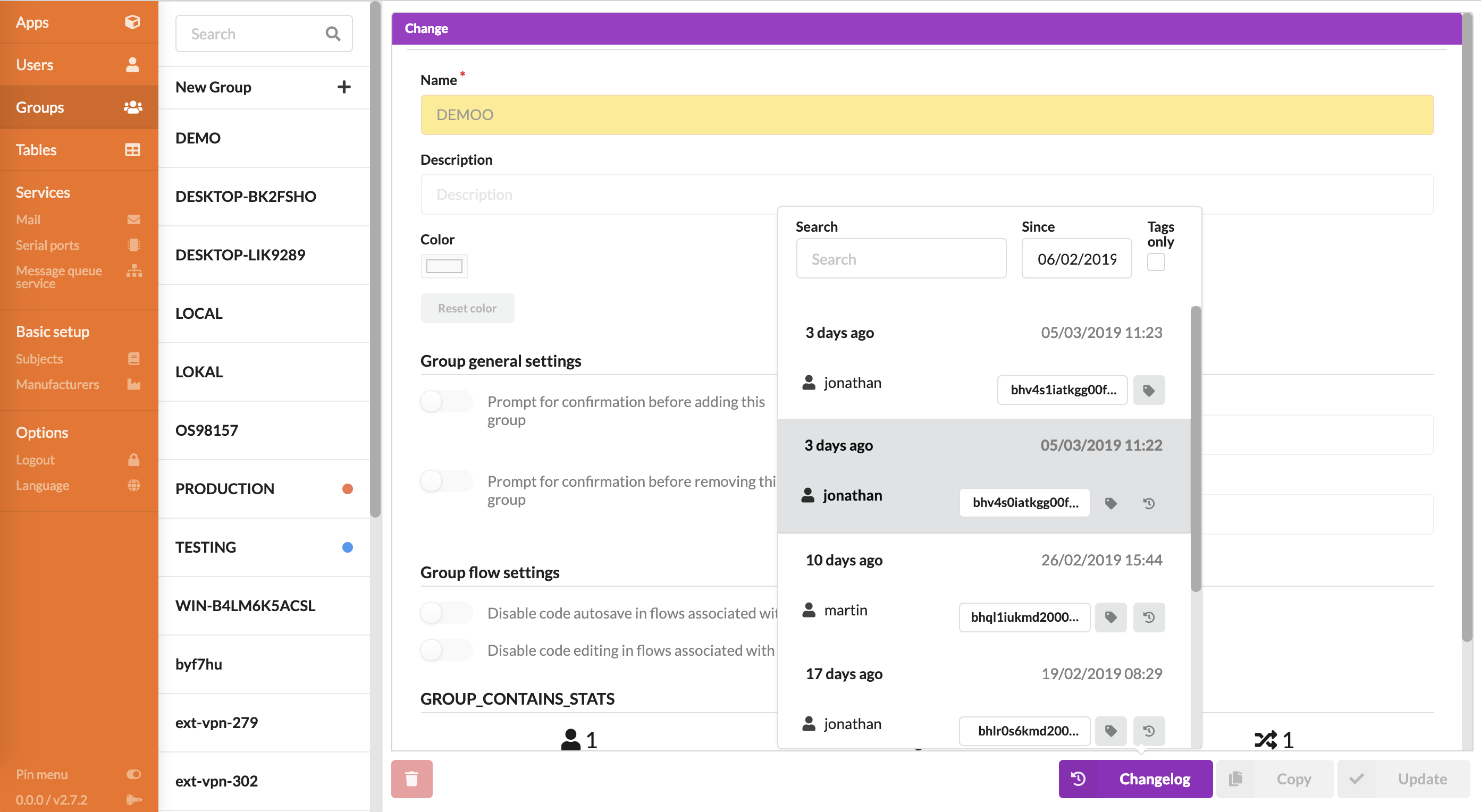Image resolution: width=1481 pixels, height=812 pixels.
Task: Click the Update button
Action: pyautogui.click(x=1422, y=779)
